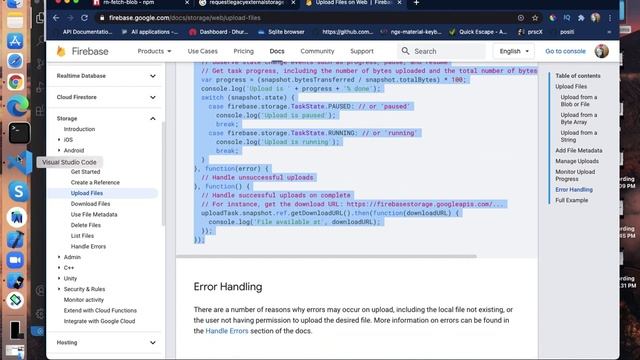The height and width of the screenshot is (360, 640).
Task: Click the horizontal scrollbar under code block
Action: point(327,256)
